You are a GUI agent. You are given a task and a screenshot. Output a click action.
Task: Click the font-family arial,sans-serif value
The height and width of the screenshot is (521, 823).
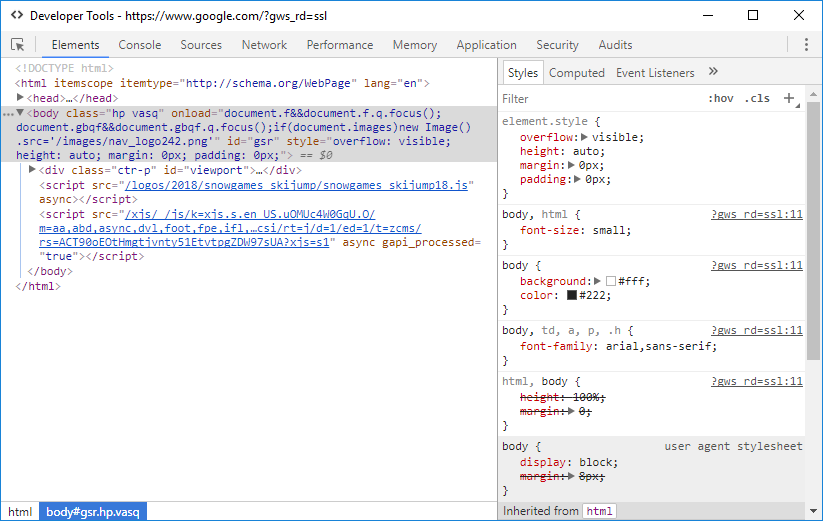[660, 346]
